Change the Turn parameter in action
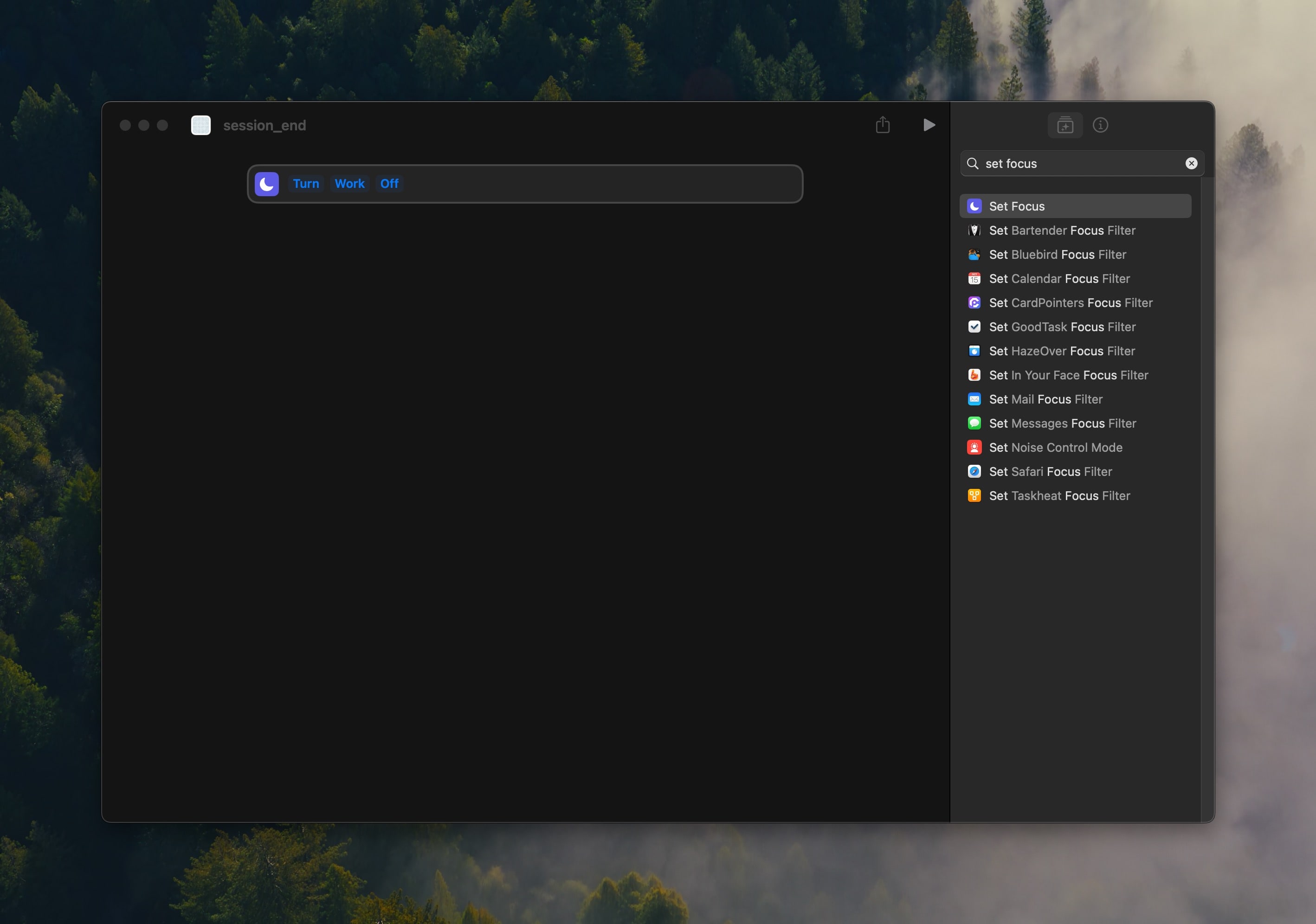 [305, 184]
